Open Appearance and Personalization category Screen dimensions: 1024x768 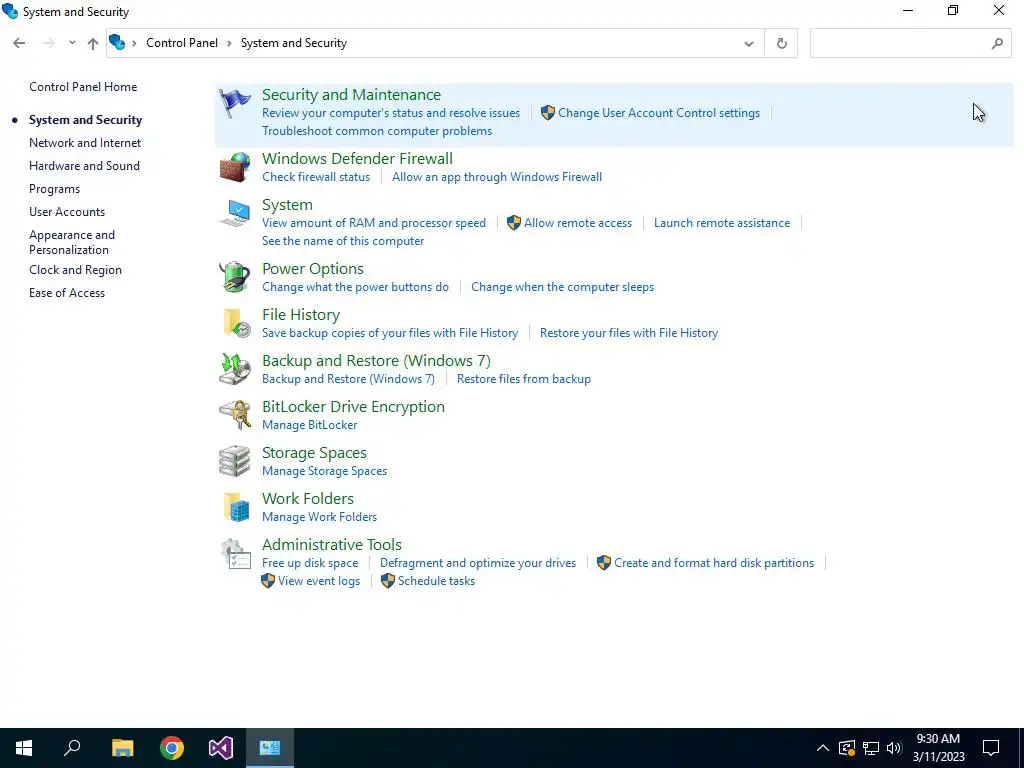point(72,242)
